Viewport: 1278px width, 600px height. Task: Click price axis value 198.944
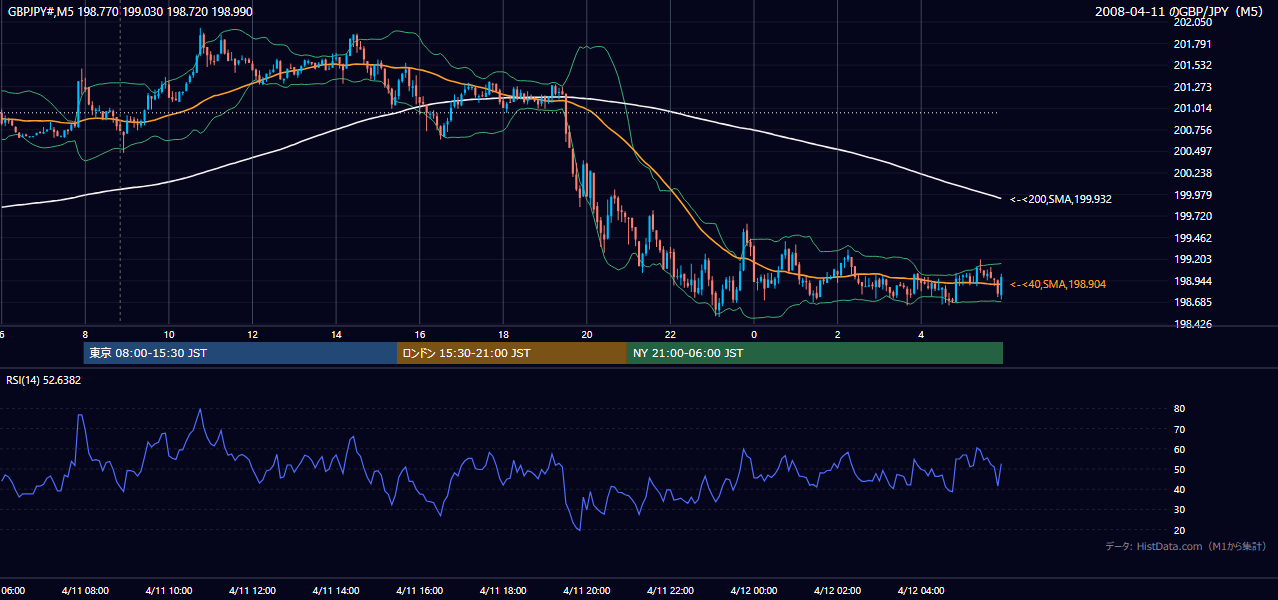click(1192, 281)
